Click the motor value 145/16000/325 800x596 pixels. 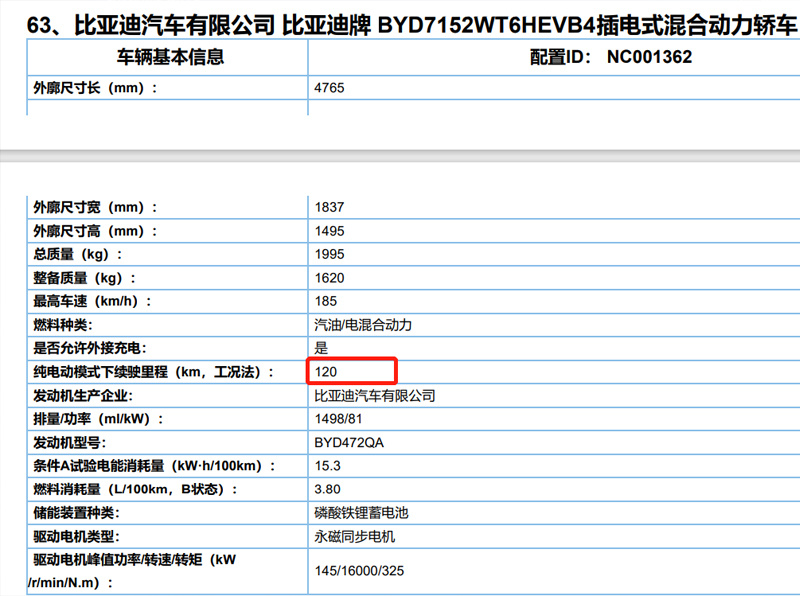pos(359,571)
